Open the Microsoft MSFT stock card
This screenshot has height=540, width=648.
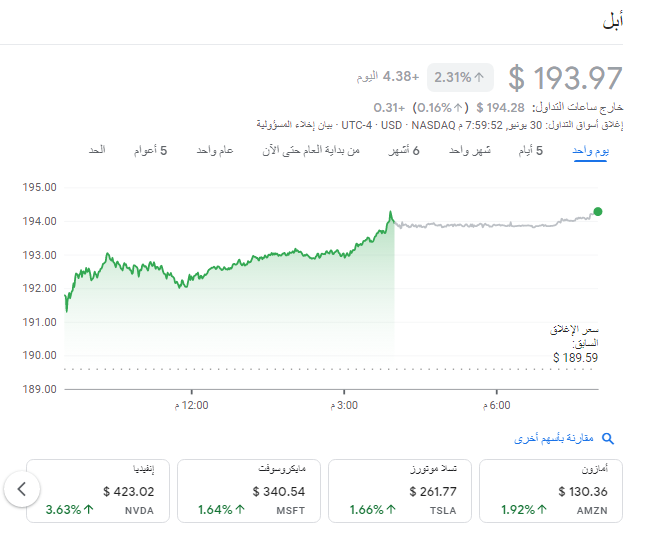pyautogui.click(x=248, y=490)
